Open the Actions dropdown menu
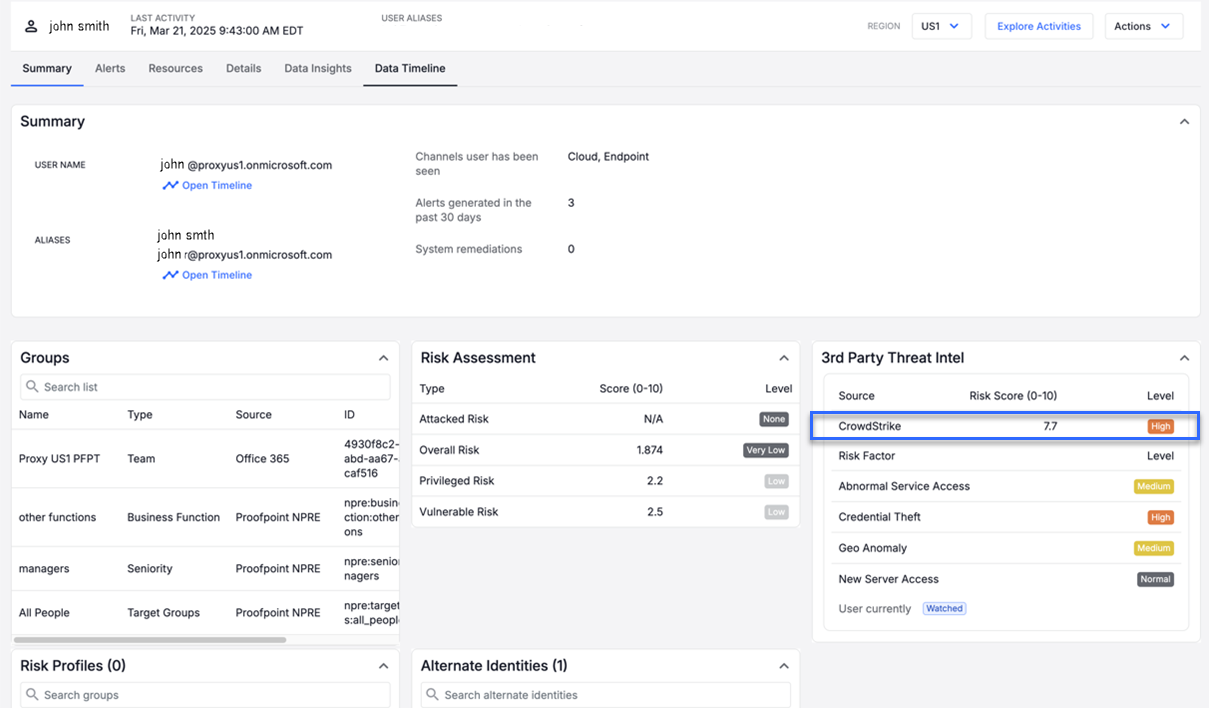Image resolution: width=1209 pixels, height=708 pixels. tap(1143, 26)
